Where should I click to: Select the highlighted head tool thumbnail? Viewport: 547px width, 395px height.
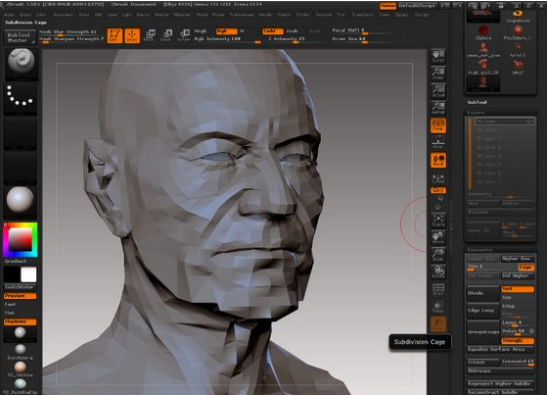pos(483,84)
